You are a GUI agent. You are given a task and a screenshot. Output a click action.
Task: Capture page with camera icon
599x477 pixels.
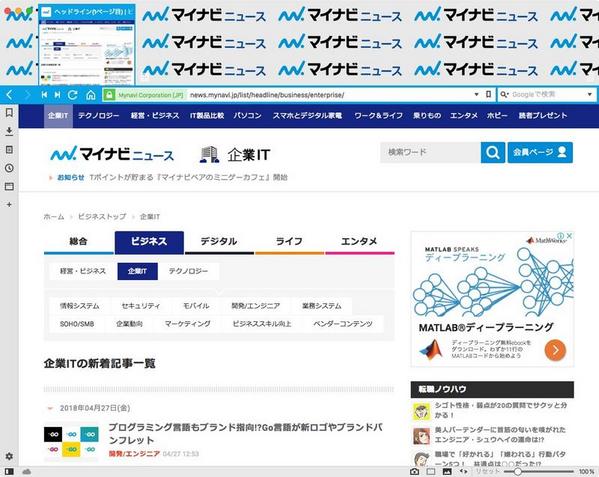click(414, 472)
